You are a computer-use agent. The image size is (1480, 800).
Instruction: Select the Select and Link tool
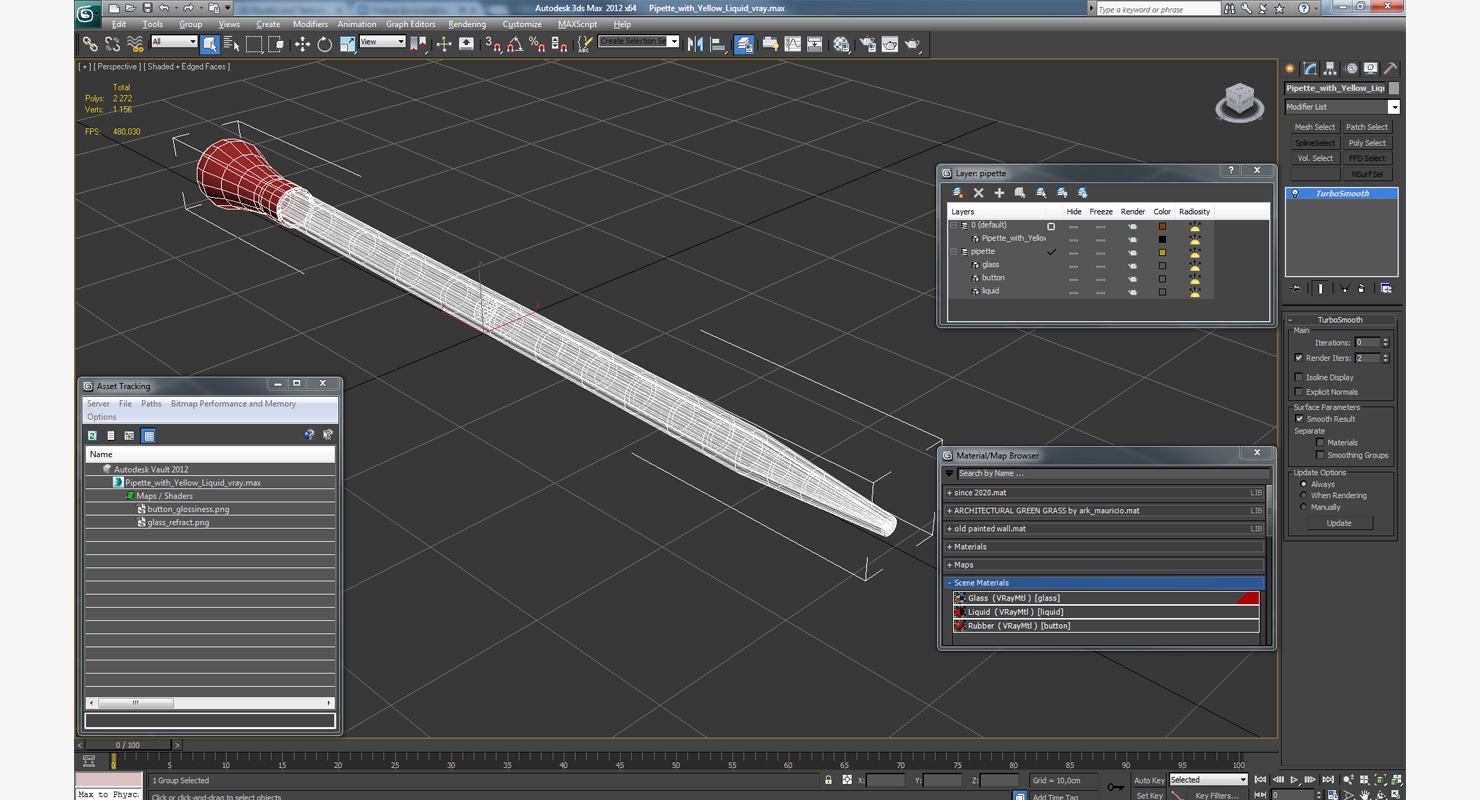90,44
